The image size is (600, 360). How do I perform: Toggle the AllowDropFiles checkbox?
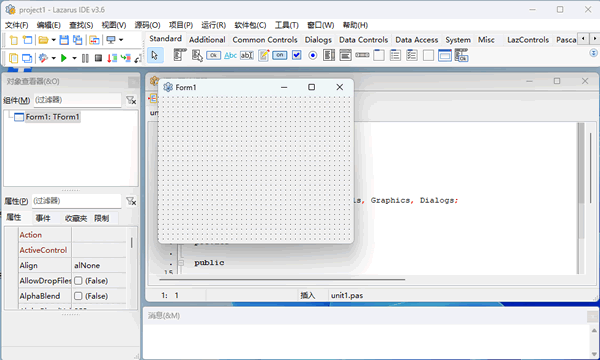point(78,281)
